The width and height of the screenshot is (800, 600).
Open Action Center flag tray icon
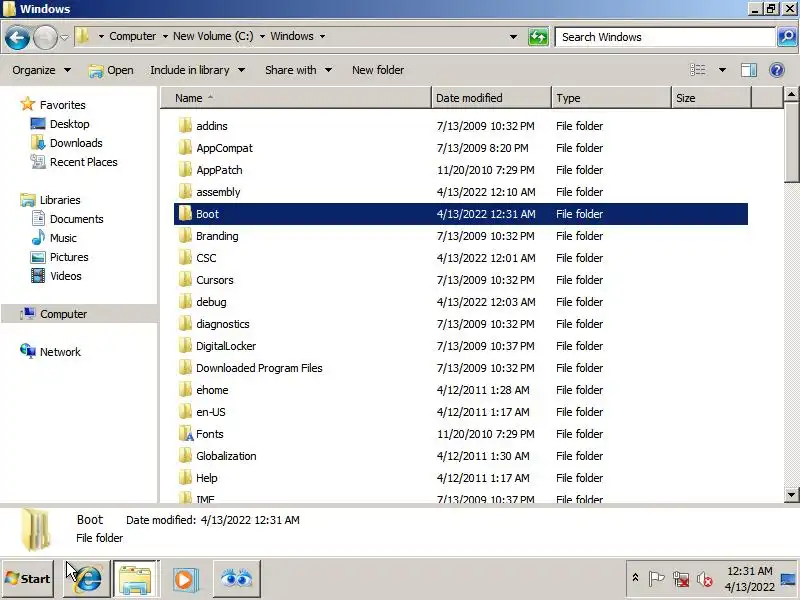pyautogui.click(x=656, y=579)
